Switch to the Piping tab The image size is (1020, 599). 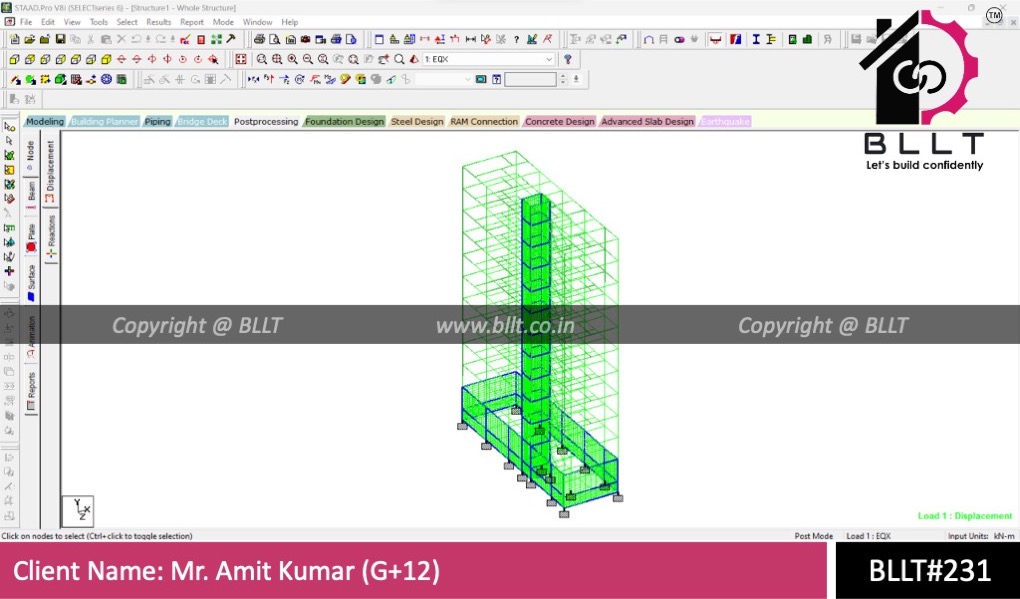[157, 122]
